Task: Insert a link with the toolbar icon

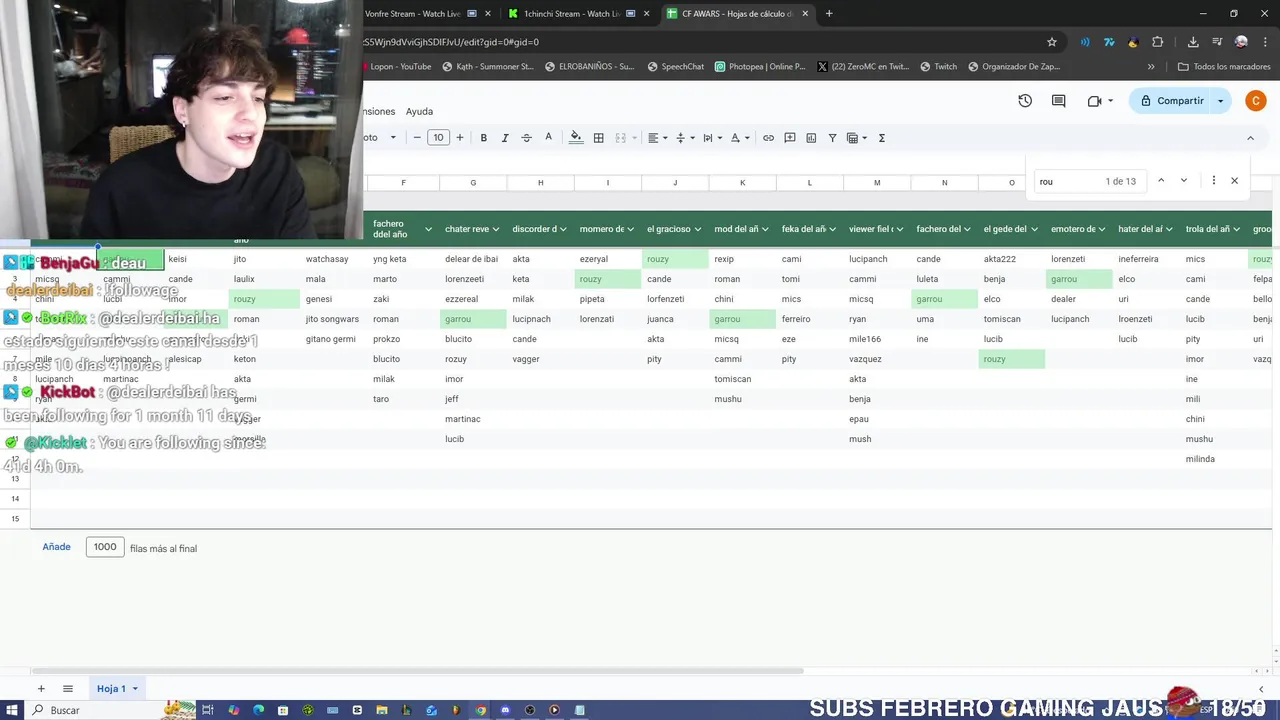Action: click(768, 138)
